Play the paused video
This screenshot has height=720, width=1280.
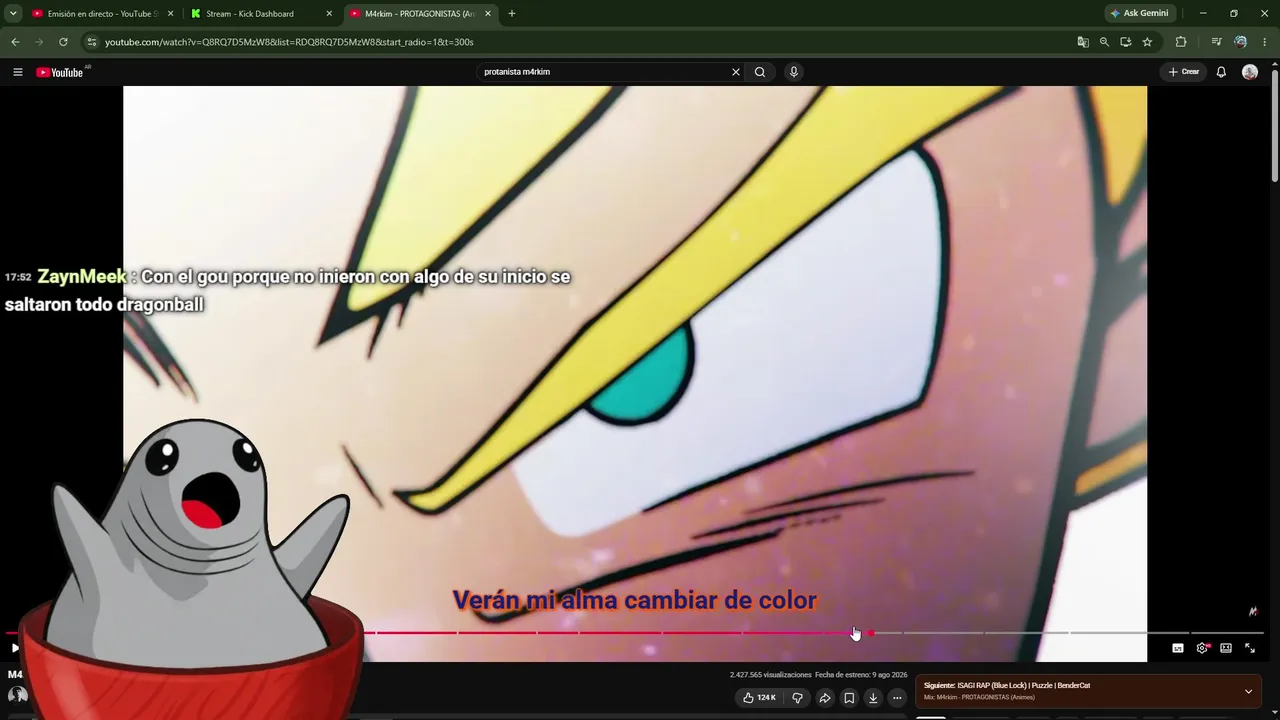tap(15, 648)
